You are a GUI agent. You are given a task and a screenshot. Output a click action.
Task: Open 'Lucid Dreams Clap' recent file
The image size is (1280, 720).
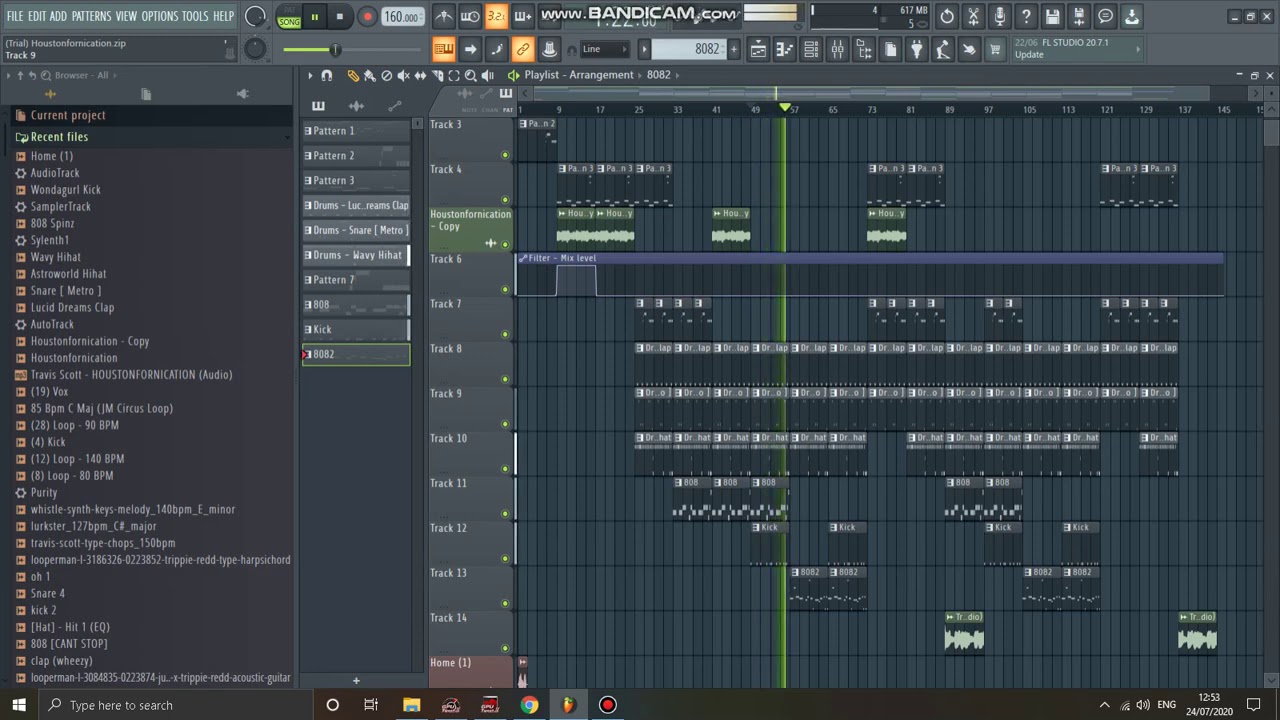coord(72,308)
